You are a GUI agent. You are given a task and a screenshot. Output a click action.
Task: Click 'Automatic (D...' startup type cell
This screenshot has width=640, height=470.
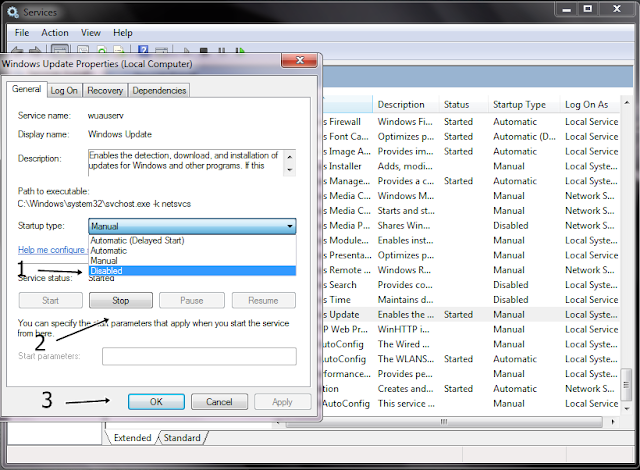coord(524,137)
